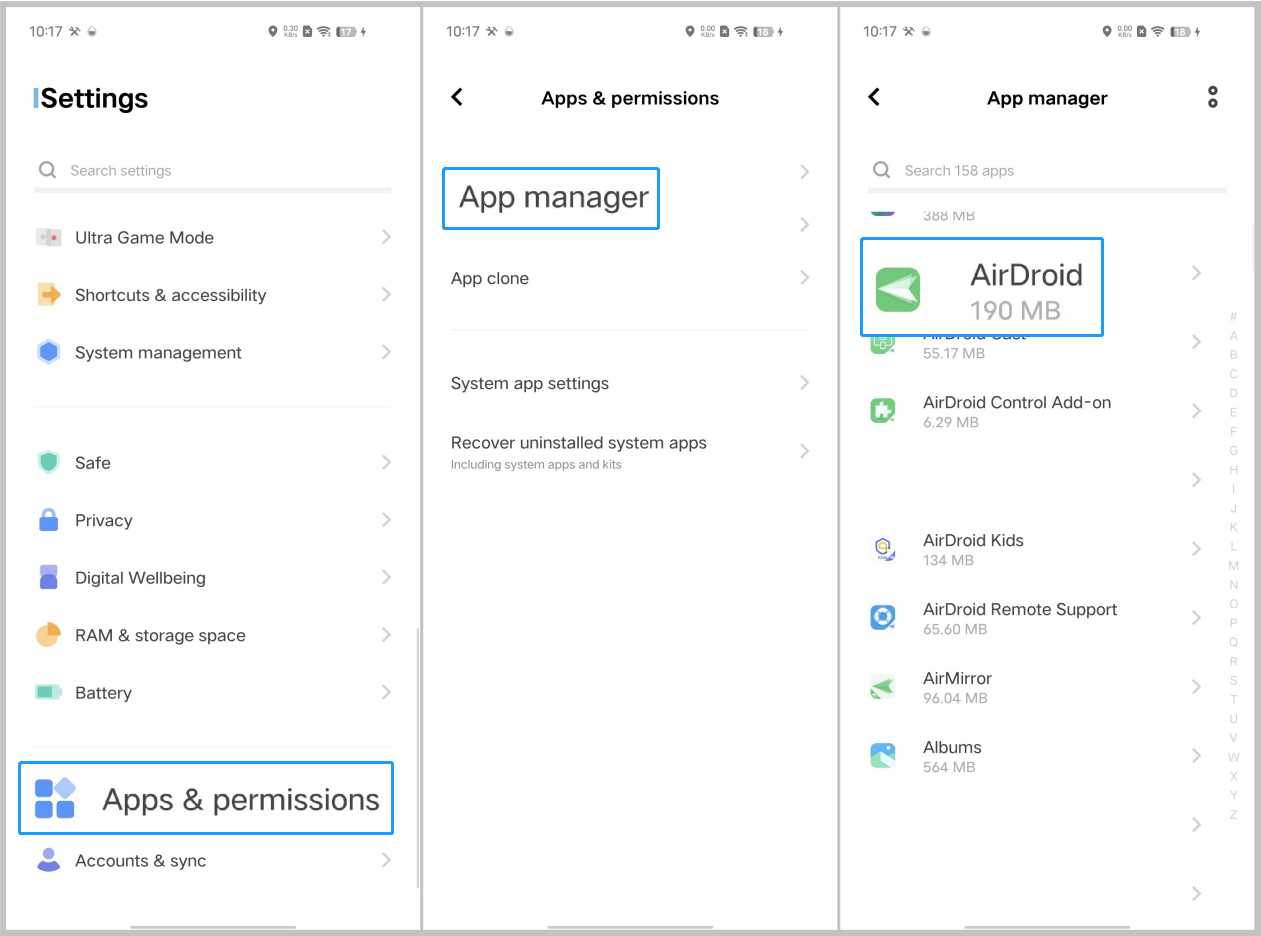Expand the AirDroid Kids chevron
The height and width of the screenshot is (936, 1261).
click(x=1196, y=548)
